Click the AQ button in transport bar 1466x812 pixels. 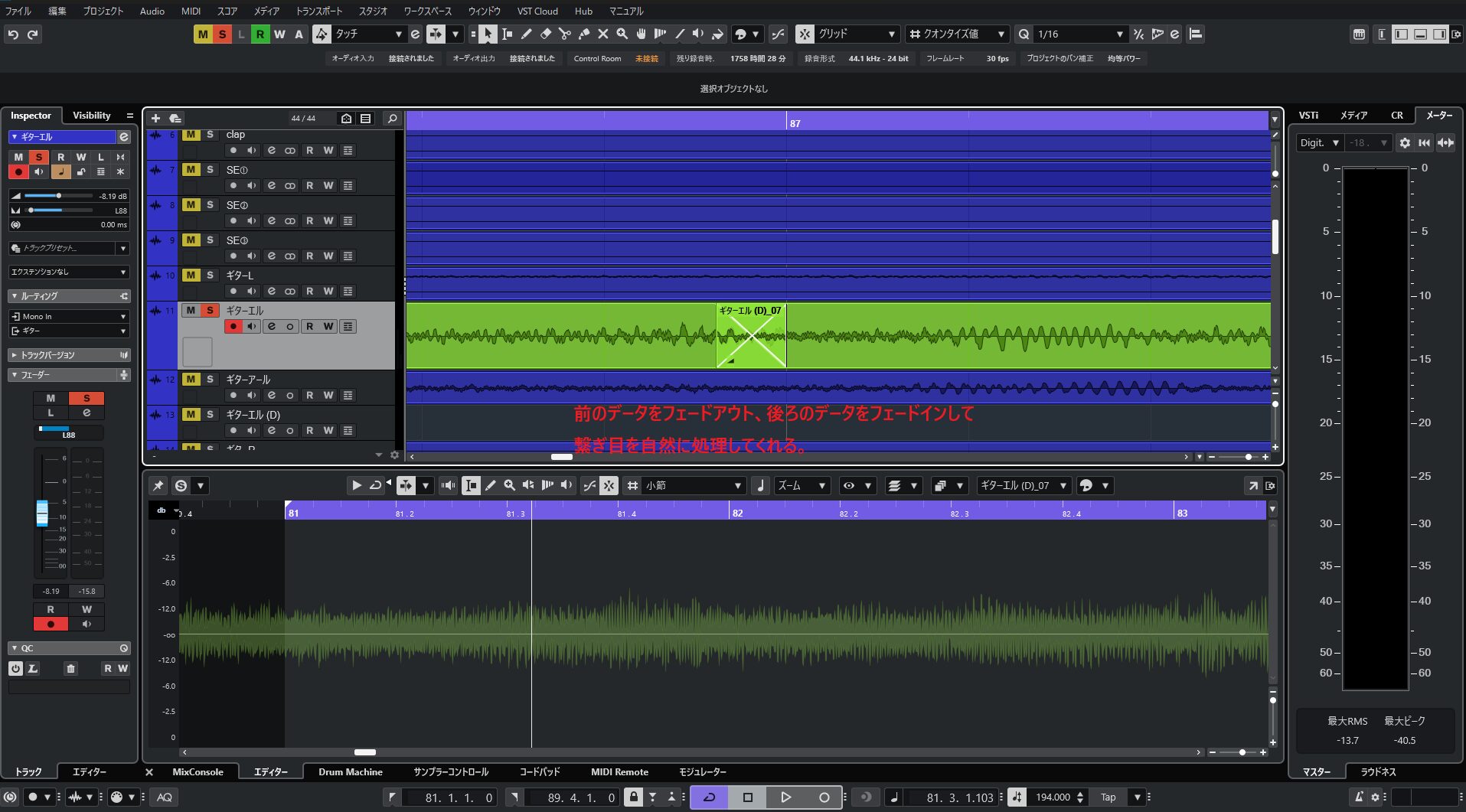click(x=164, y=797)
